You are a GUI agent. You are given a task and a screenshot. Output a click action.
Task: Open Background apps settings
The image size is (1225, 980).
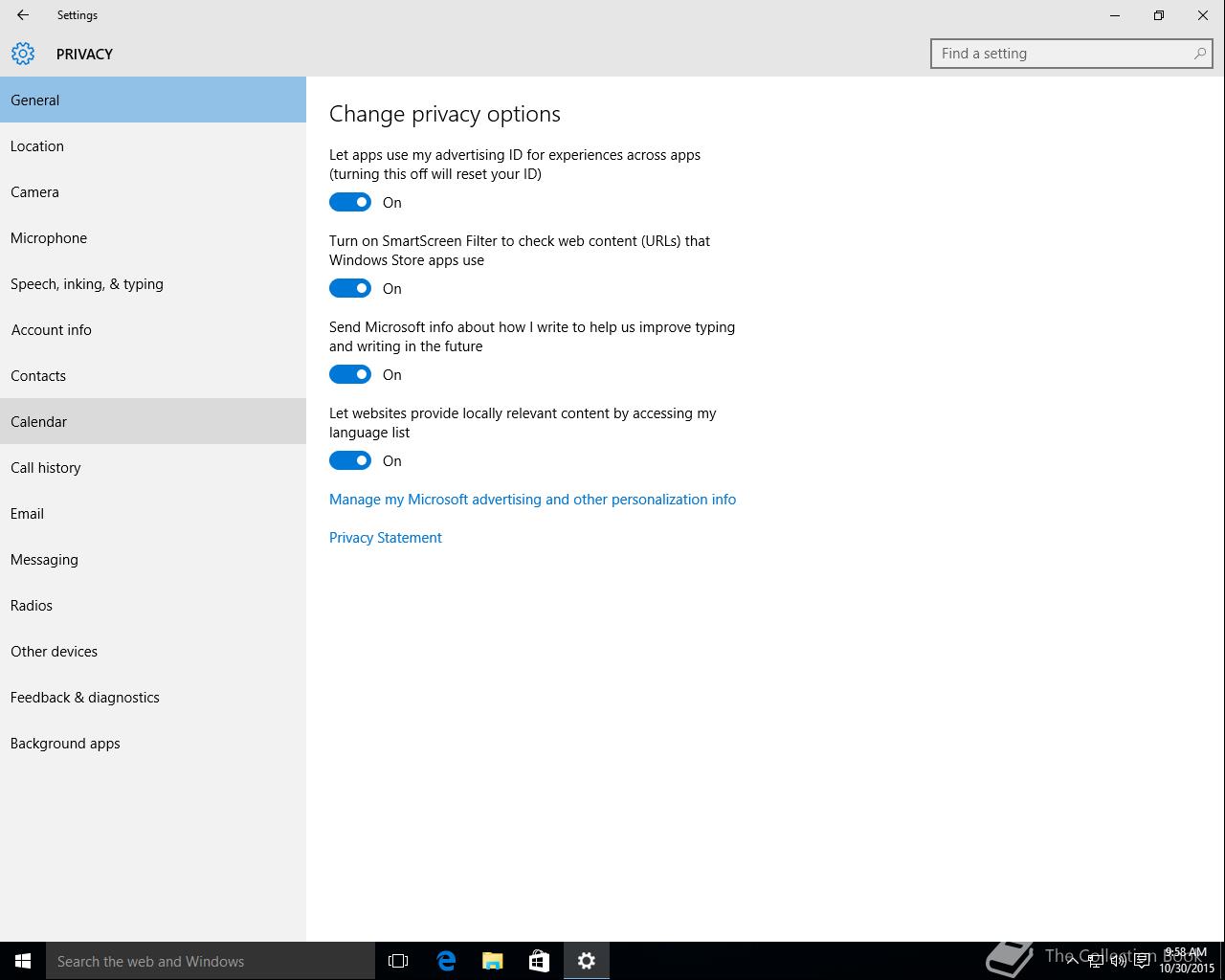tap(153, 743)
